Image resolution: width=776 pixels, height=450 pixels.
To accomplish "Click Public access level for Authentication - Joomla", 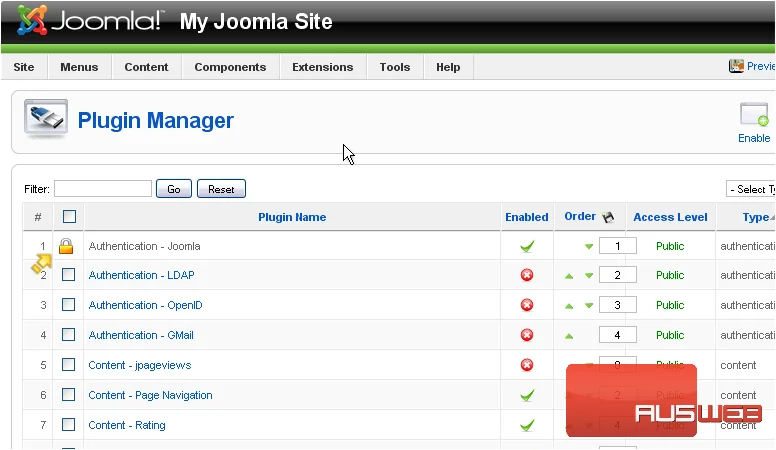I will 670,246.
